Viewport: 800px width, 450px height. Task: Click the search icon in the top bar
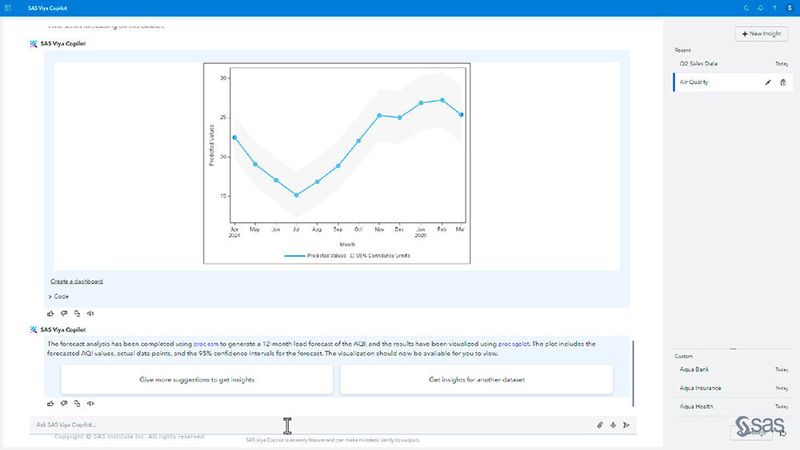[746, 8]
